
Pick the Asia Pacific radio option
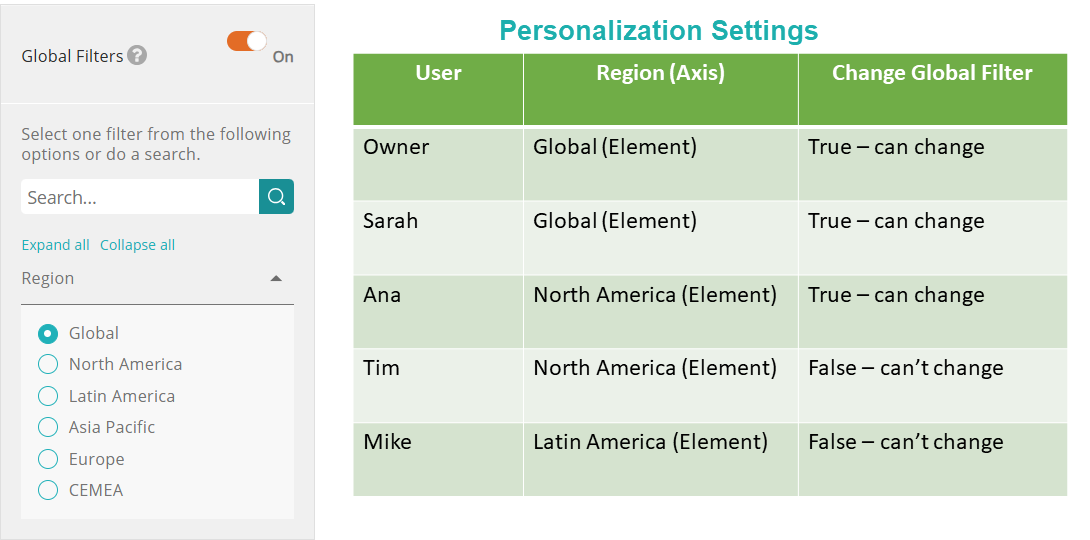47,427
